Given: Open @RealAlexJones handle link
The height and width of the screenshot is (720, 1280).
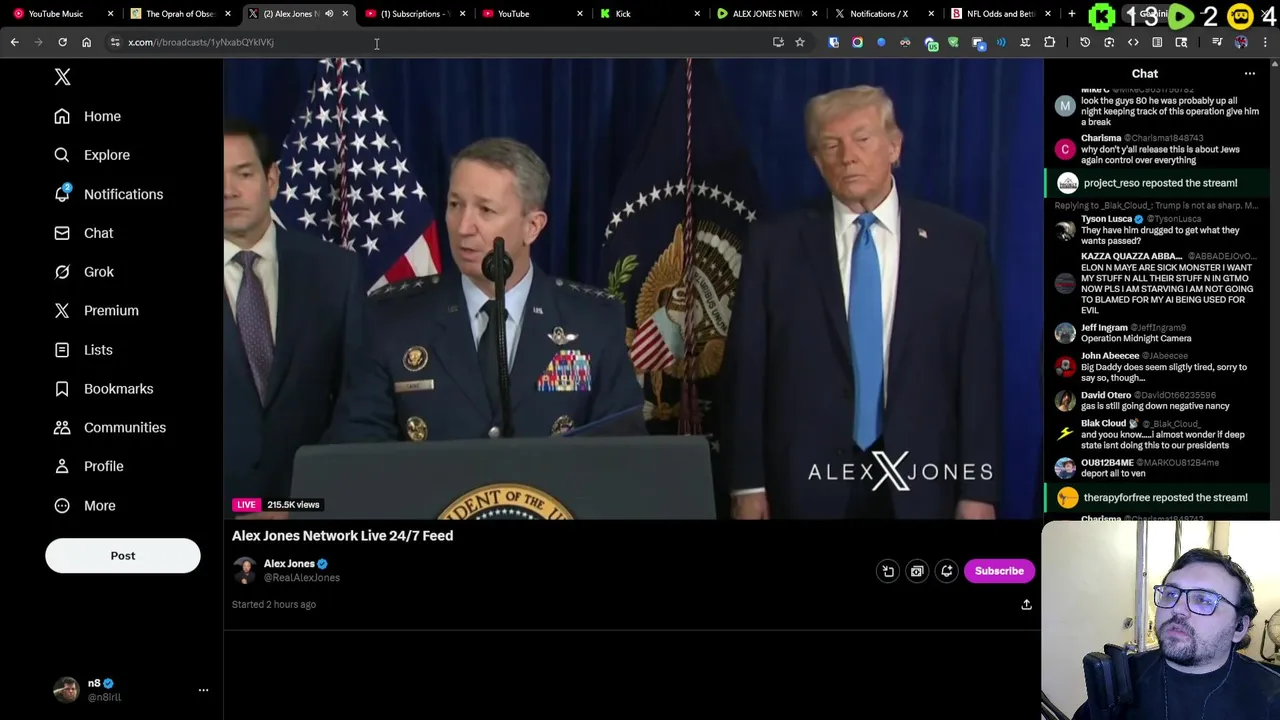Looking at the screenshot, I should [302, 578].
